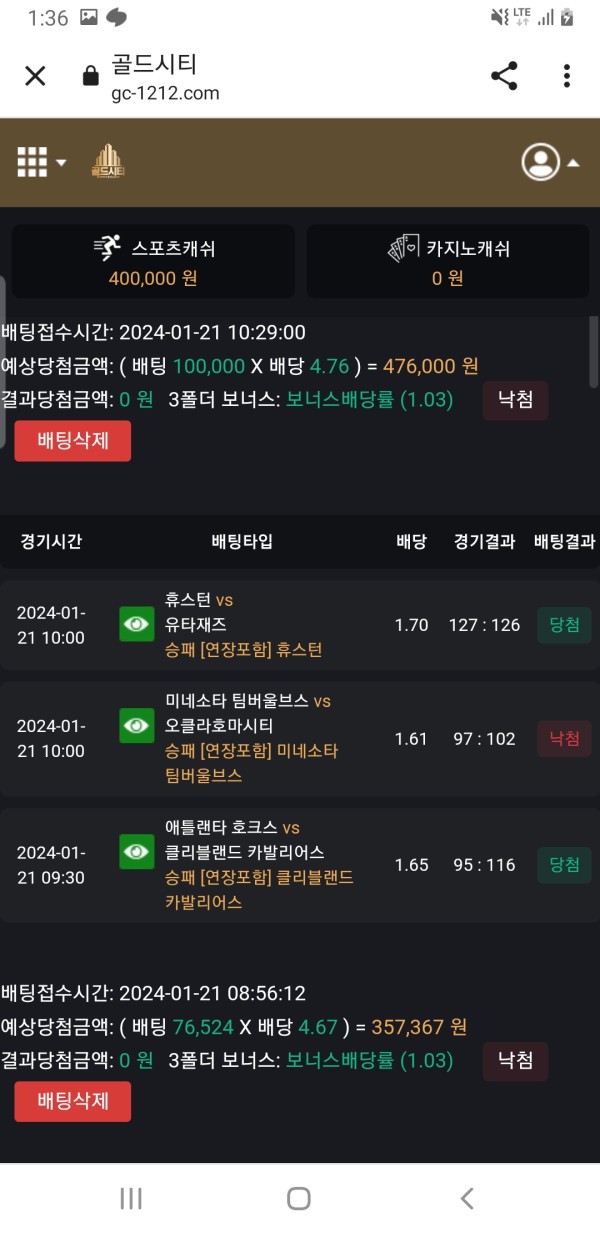
Task: Open the three-dot browser options menu
Action: [566, 76]
